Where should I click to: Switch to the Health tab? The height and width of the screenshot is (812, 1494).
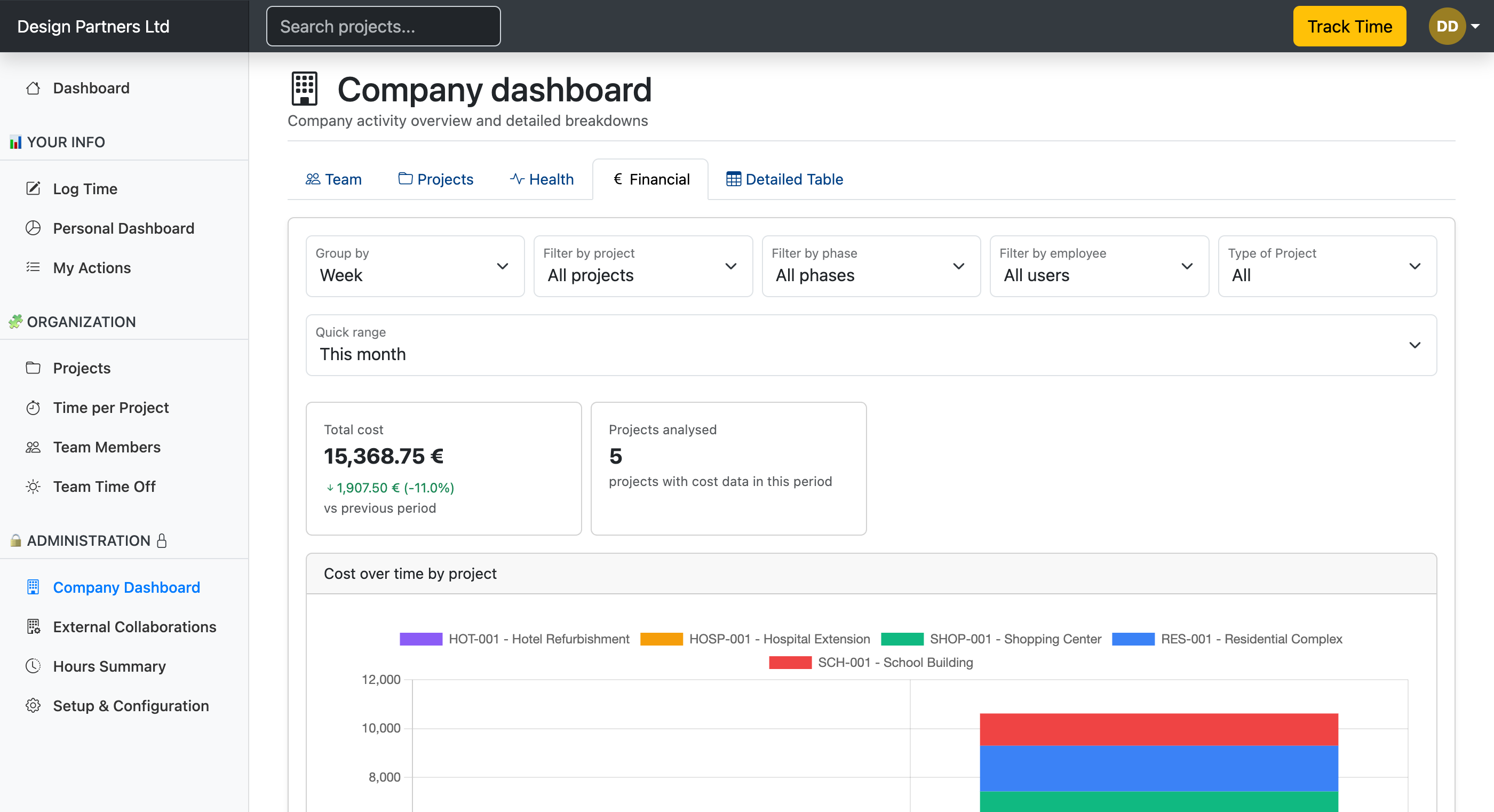(542, 179)
